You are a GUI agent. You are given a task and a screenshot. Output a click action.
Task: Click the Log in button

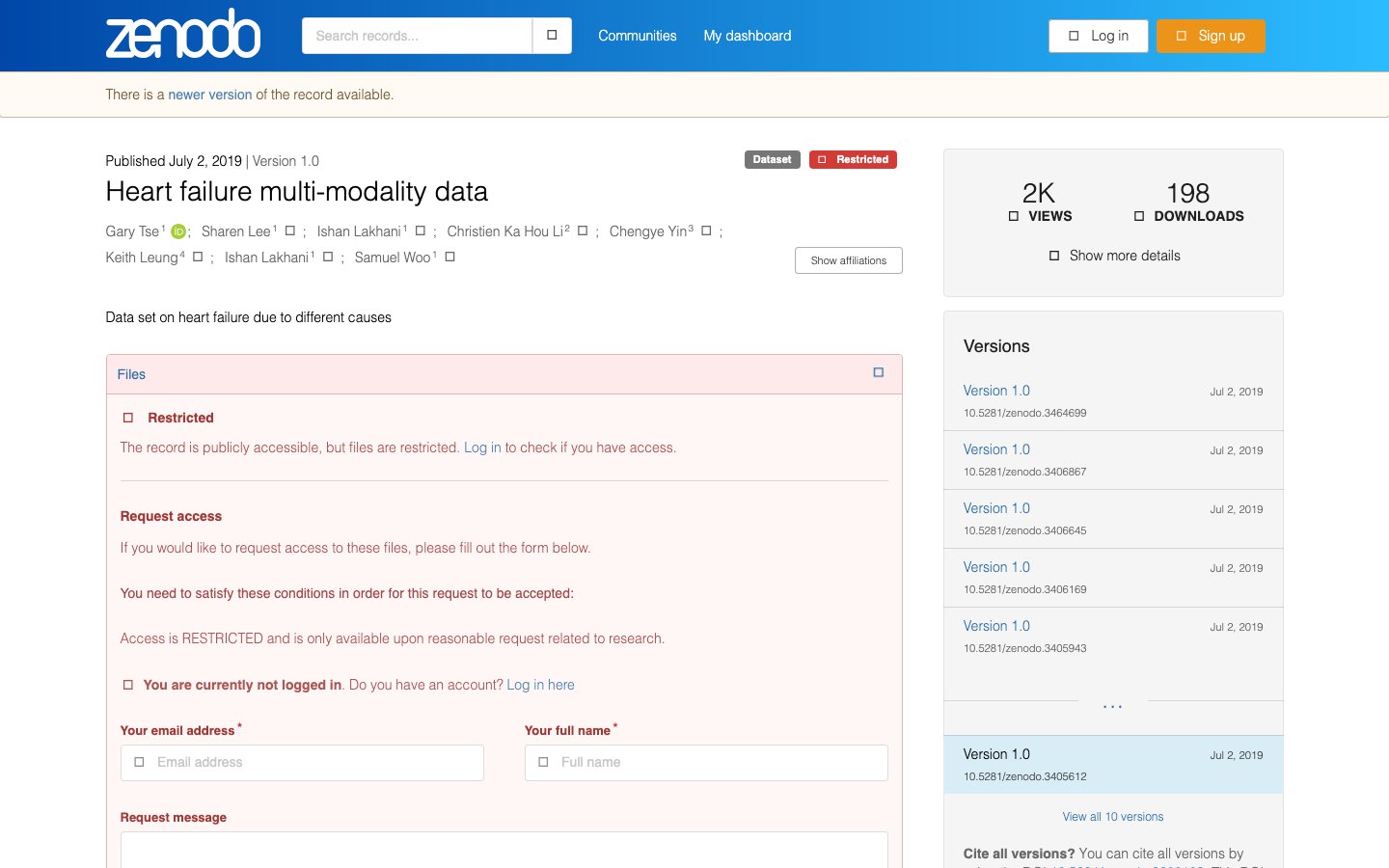(x=1099, y=36)
